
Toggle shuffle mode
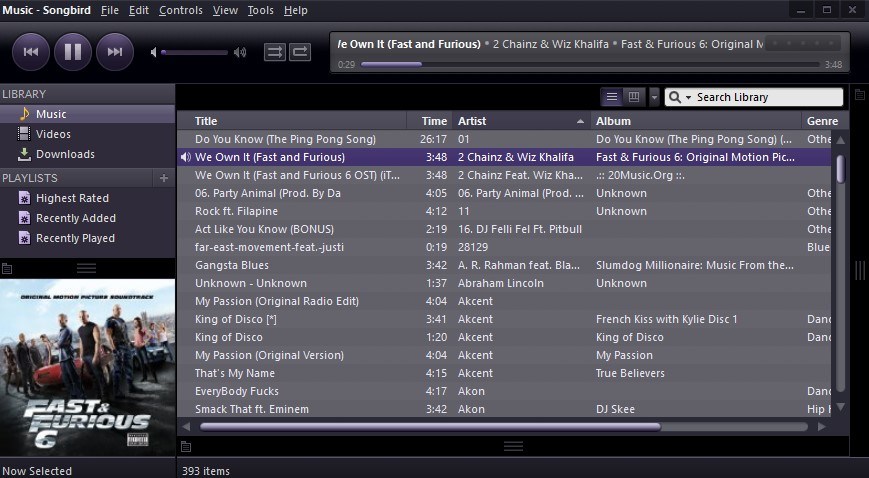tap(275, 52)
